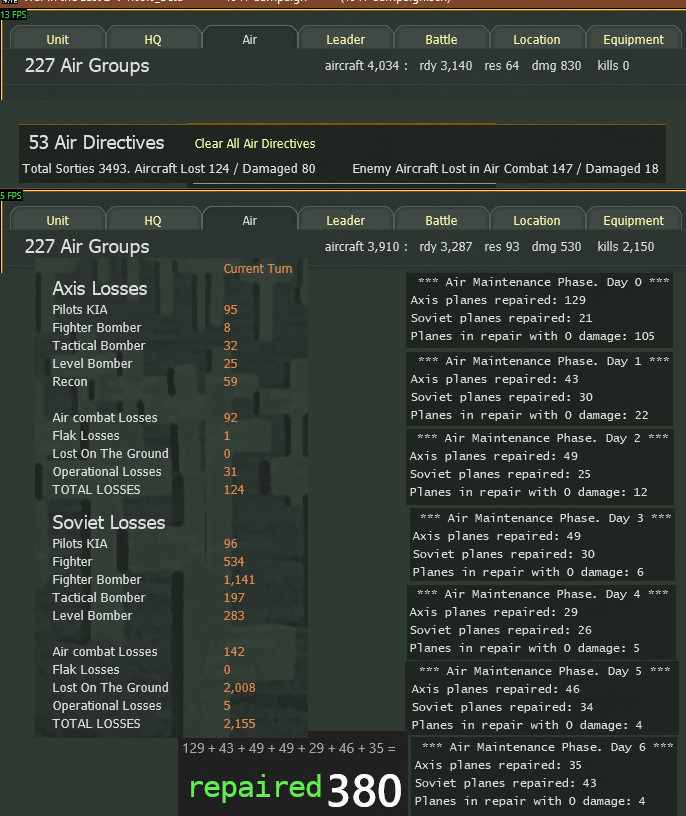The height and width of the screenshot is (816, 686).
Task: Click the Axis planes repaired: 29 line
Action: [493, 612]
